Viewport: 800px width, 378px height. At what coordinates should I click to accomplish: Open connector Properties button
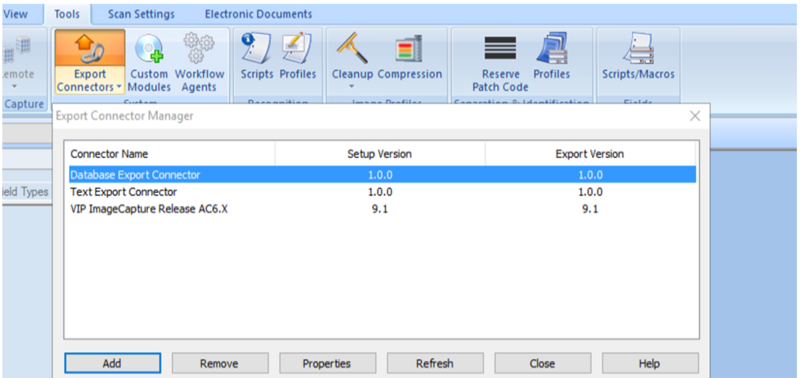tap(327, 364)
